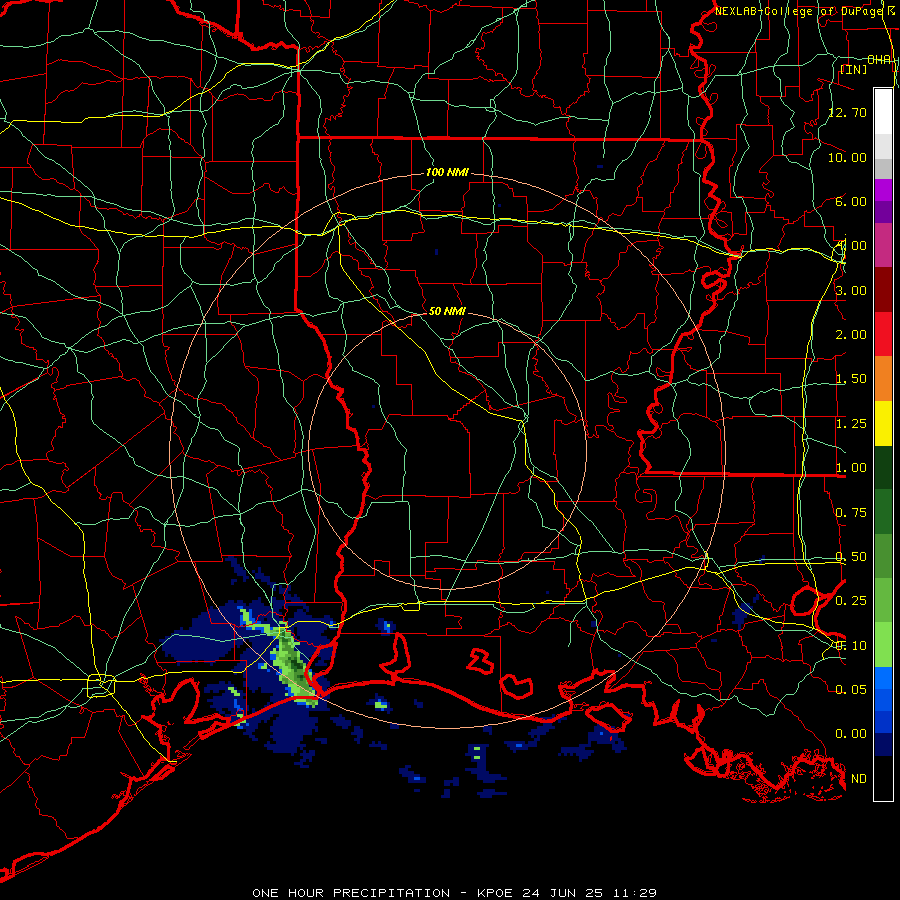Screen dimensions: 900x900
Task: Click the OHA product label near the legend
Action: [879, 60]
